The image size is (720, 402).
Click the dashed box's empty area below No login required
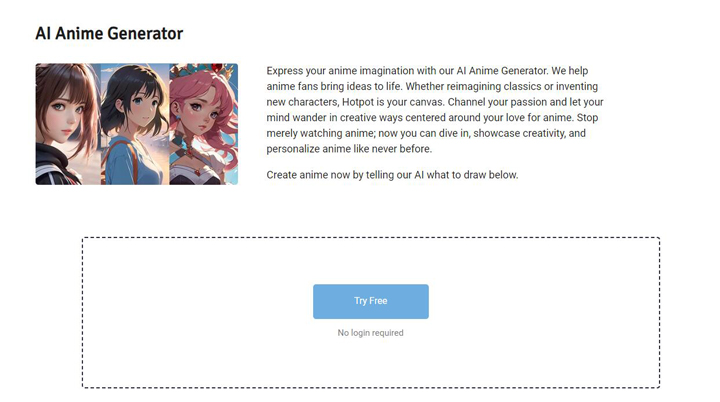point(371,363)
